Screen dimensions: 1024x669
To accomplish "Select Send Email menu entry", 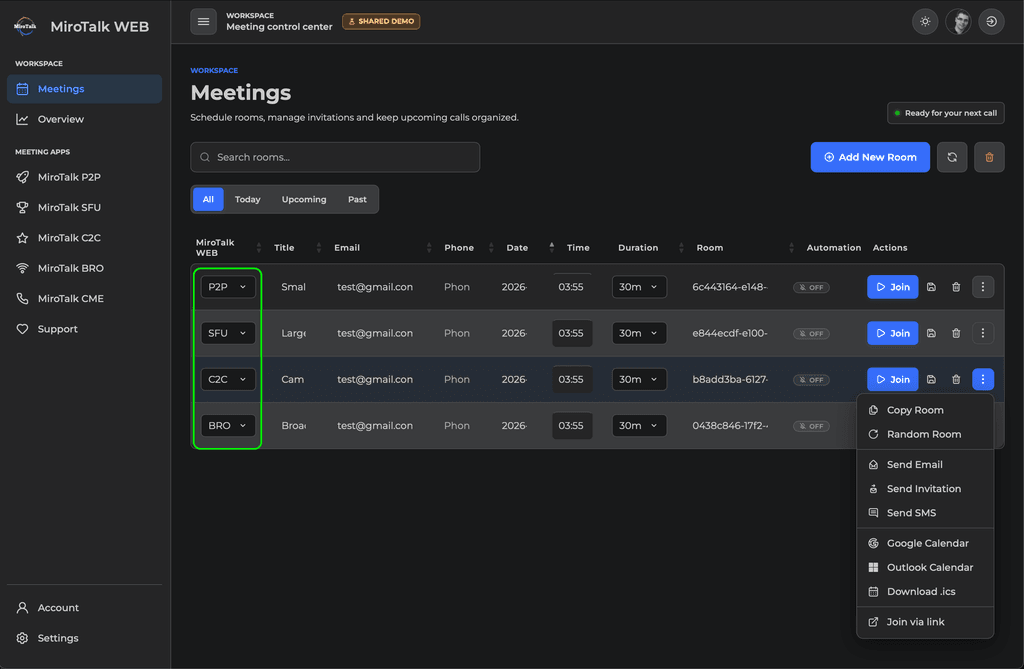I will click(x=925, y=465).
